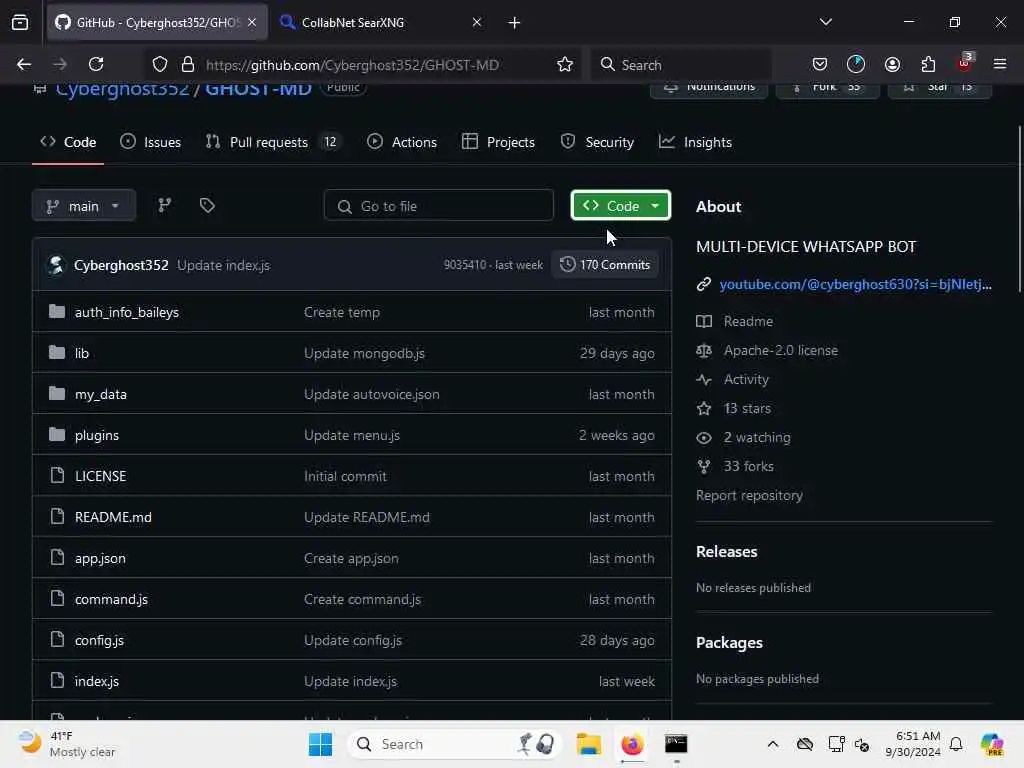
Task: Open Firefox View icon in tab bar
Action: tap(20, 22)
